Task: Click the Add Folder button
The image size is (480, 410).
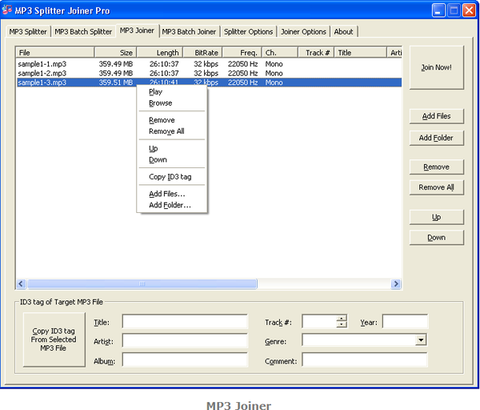Action: point(436,138)
